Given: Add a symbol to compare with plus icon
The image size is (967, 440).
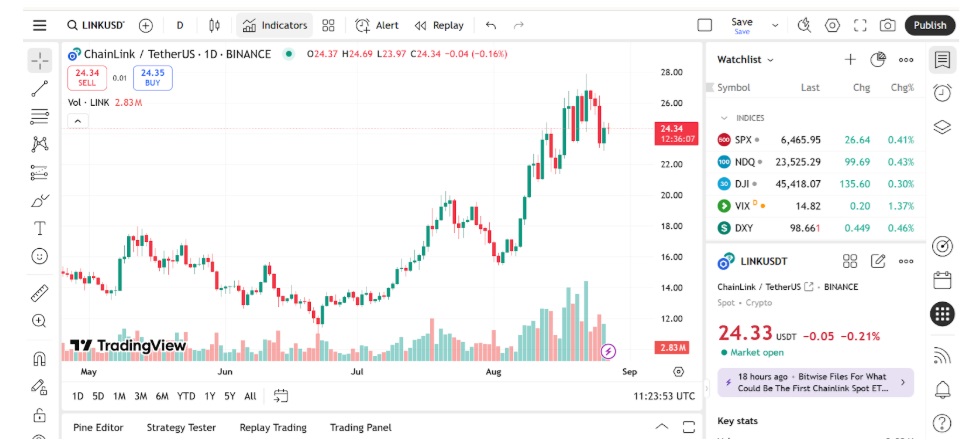Looking at the screenshot, I should tap(146, 25).
